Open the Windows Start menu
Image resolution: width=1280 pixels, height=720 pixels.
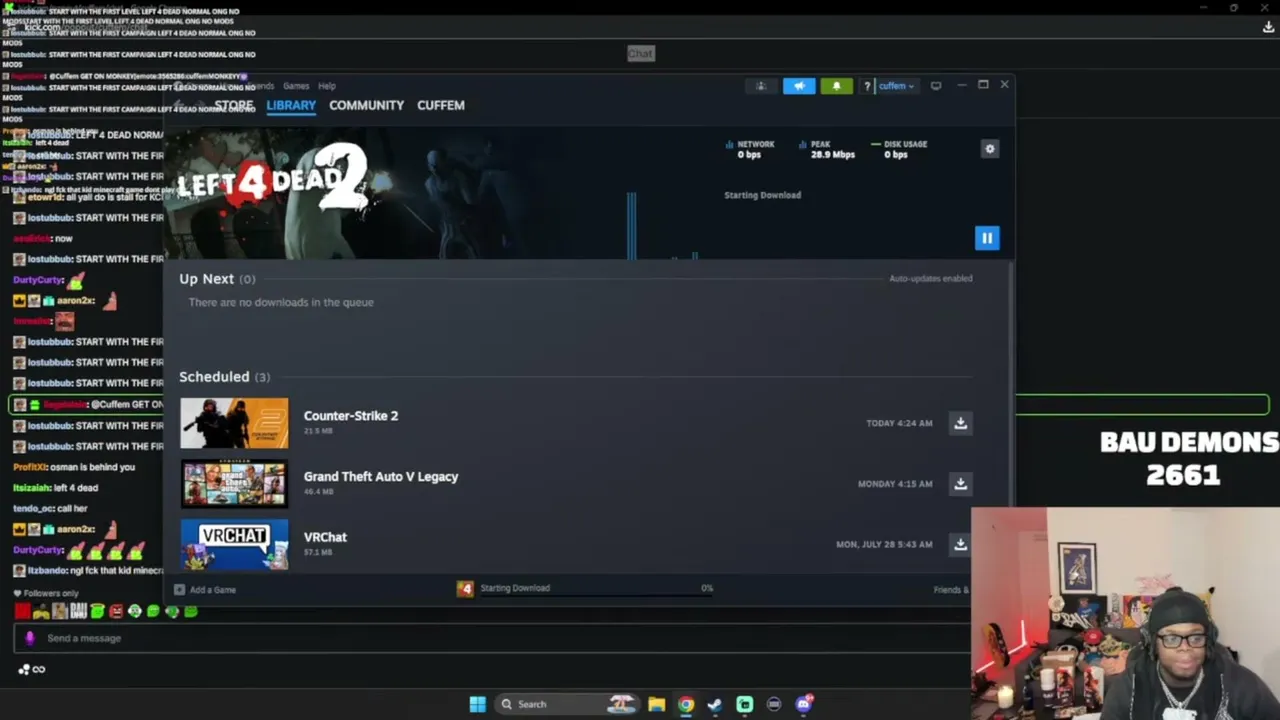click(x=478, y=704)
